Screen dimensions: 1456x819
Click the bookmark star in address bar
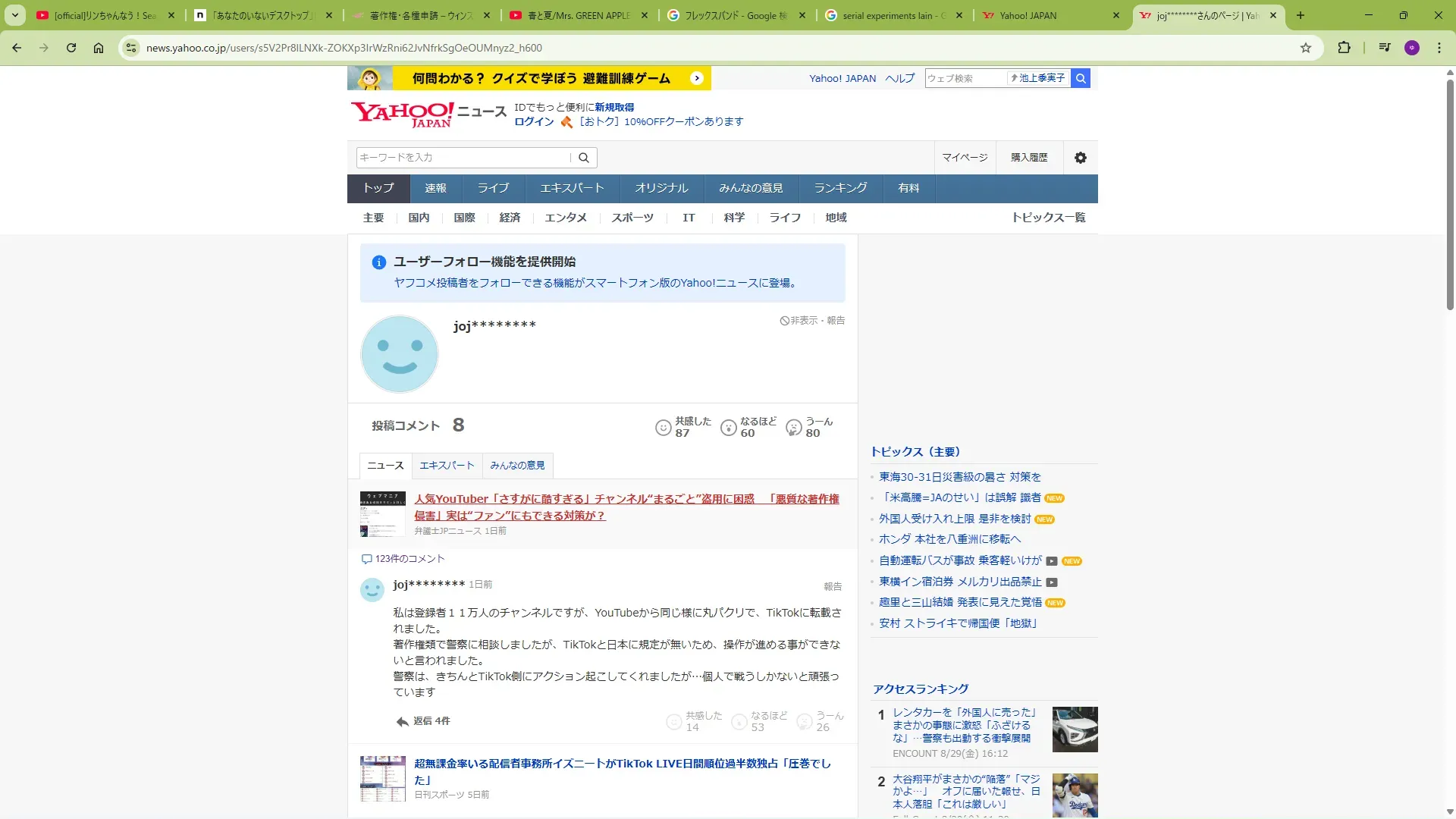[1305, 48]
